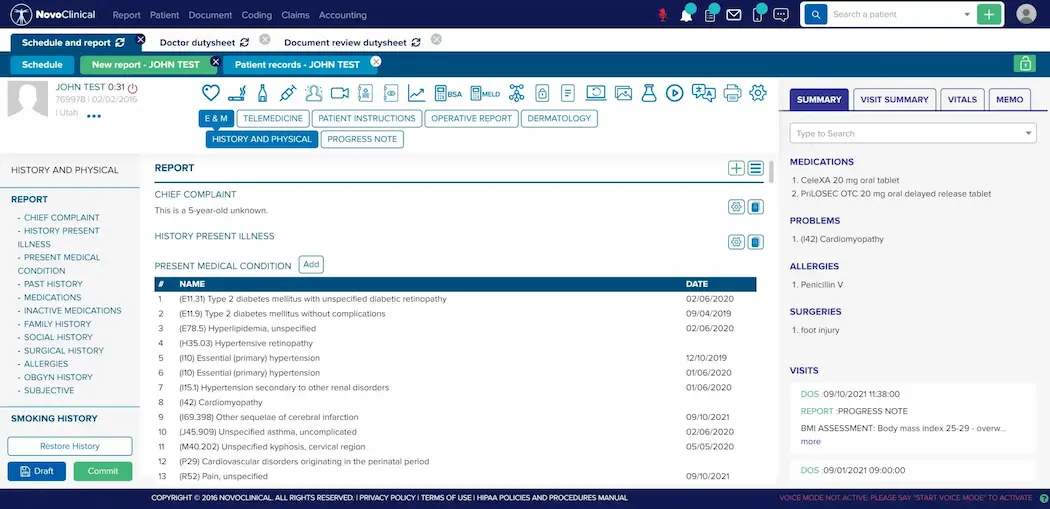Click the printer icon in toolbar

tap(732, 93)
